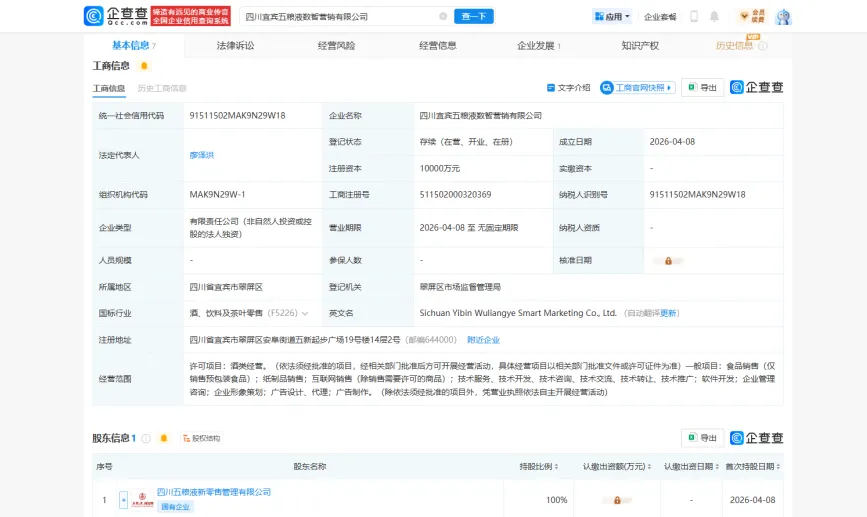Click locked 认缴出资额 value in row 1
The image size is (867, 517).
tap(617, 500)
